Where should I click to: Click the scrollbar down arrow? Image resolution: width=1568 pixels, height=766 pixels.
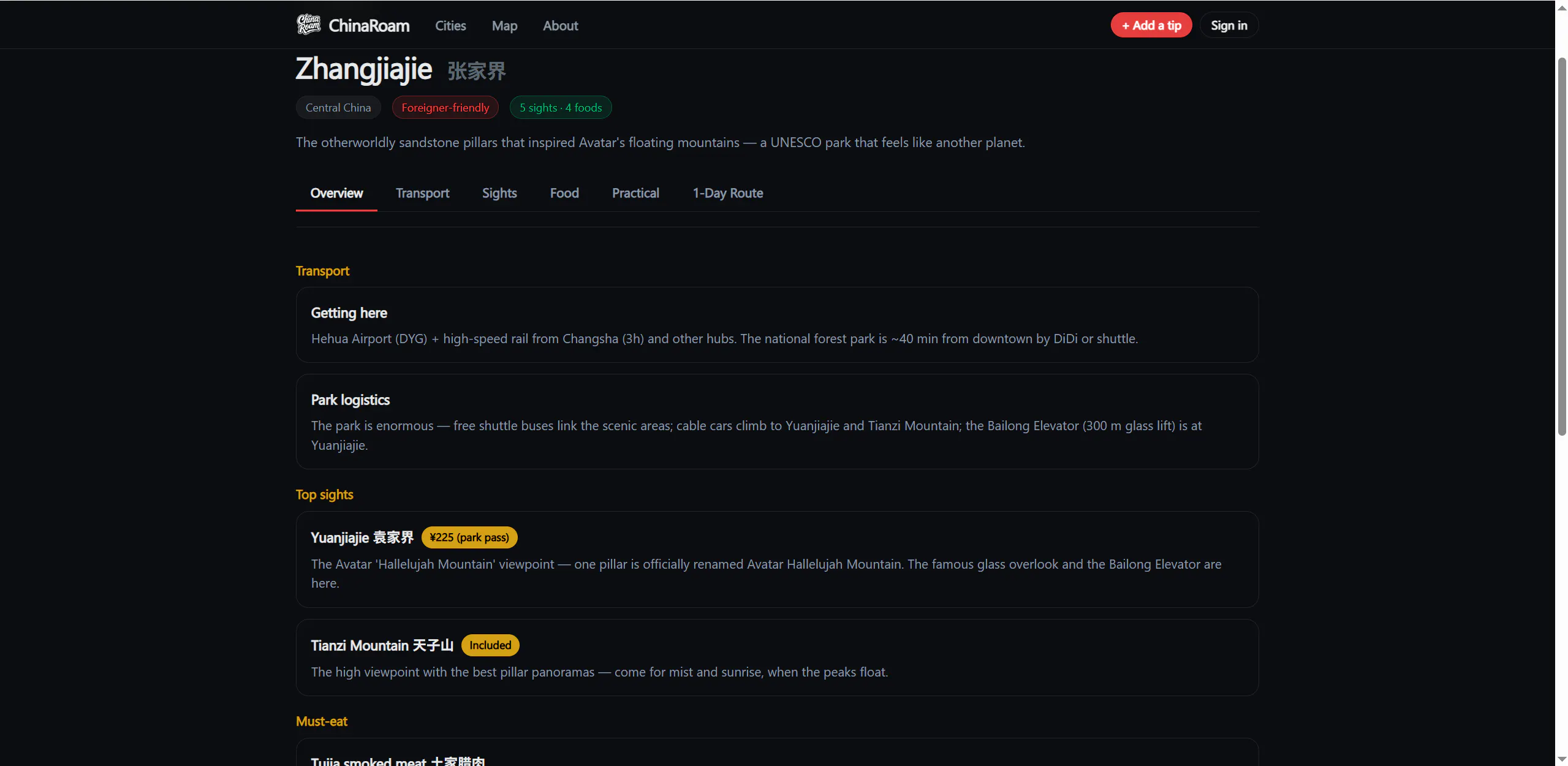1562,759
